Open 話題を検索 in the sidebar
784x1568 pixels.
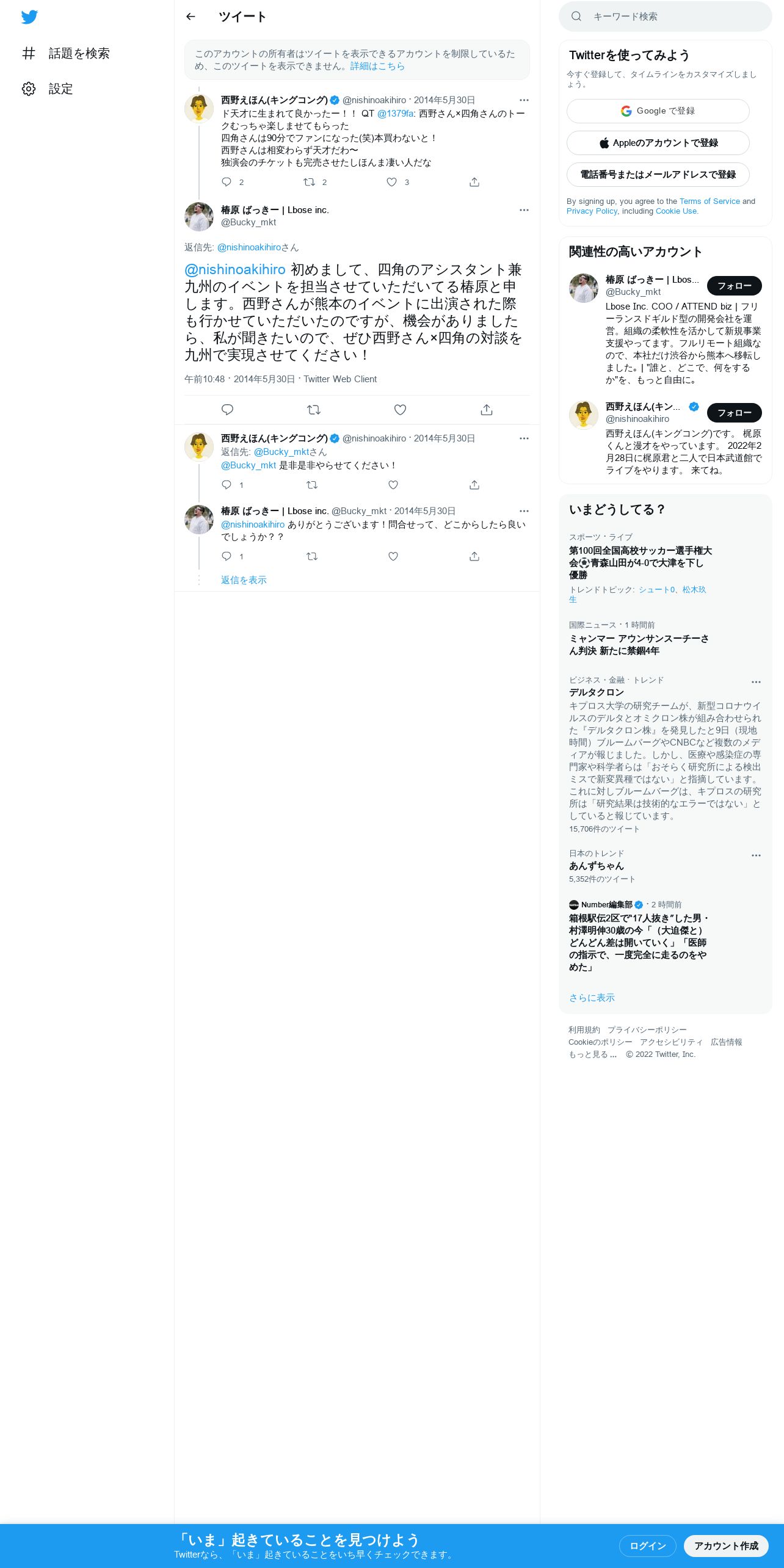coord(66,54)
